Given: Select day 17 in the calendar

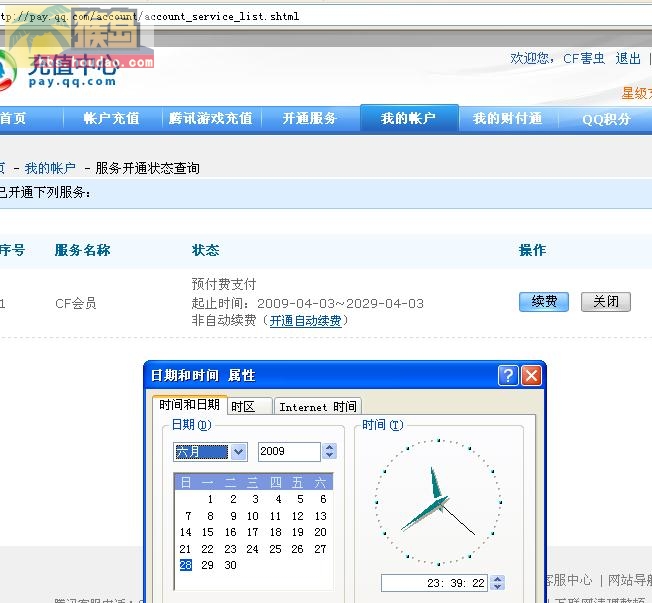Looking at the screenshot, I should pos(252,532).
